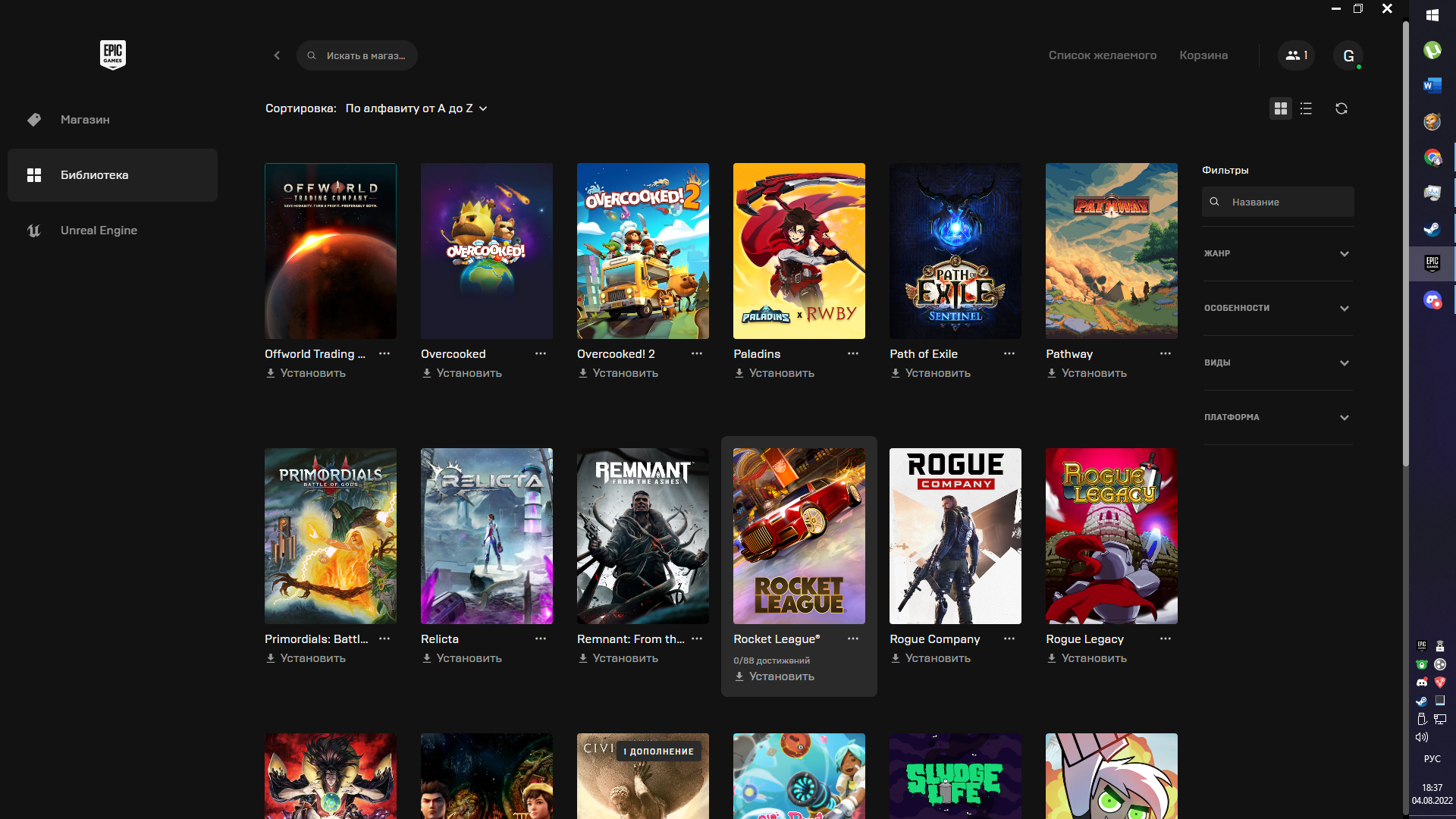
Task: Open the Rocket League cover art
Action: [x=799, y=536]
